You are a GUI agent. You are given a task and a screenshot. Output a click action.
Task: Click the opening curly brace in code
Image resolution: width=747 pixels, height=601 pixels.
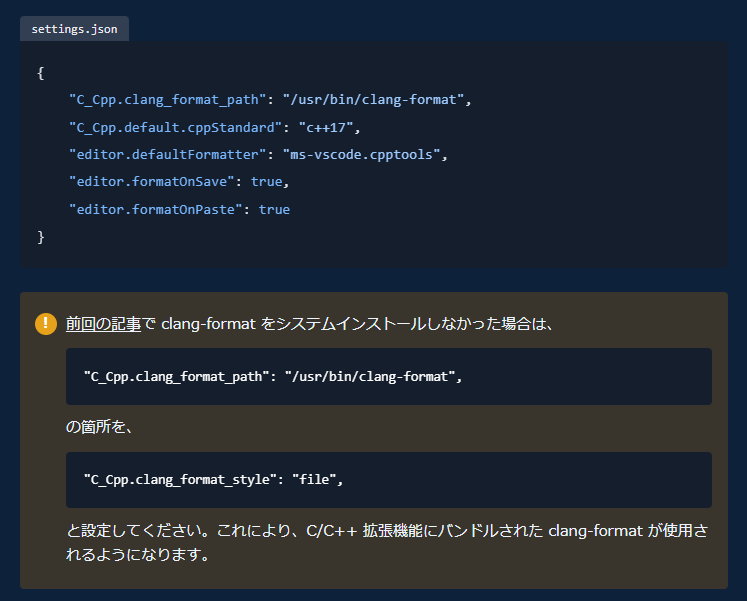[41, 73]
